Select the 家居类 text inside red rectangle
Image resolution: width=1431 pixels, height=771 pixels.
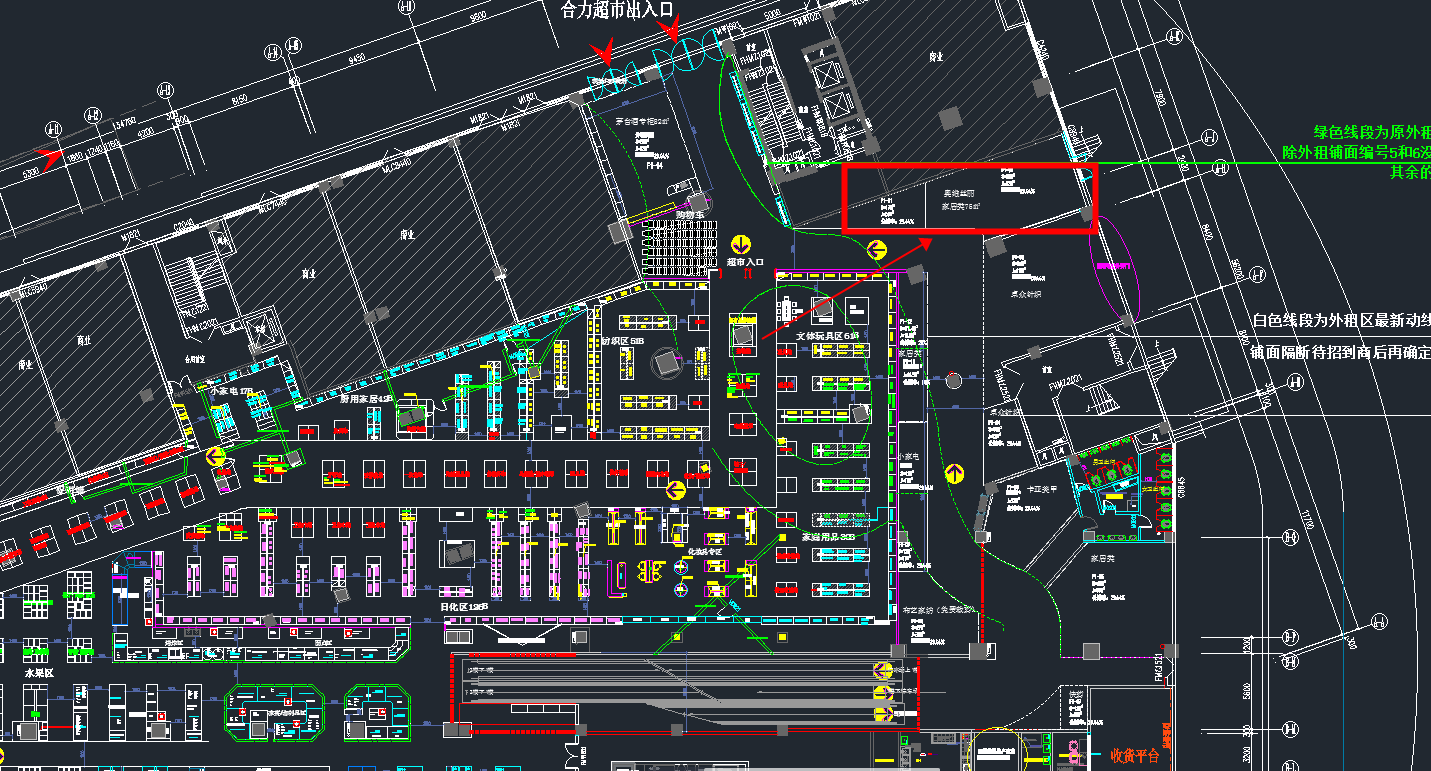point(961,207)
